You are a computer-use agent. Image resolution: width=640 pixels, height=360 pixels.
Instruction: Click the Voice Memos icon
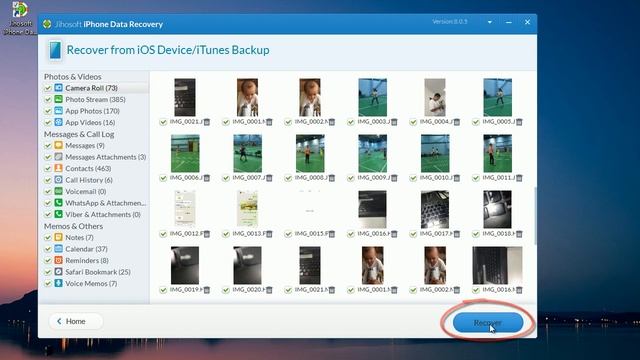pos(58,282)
